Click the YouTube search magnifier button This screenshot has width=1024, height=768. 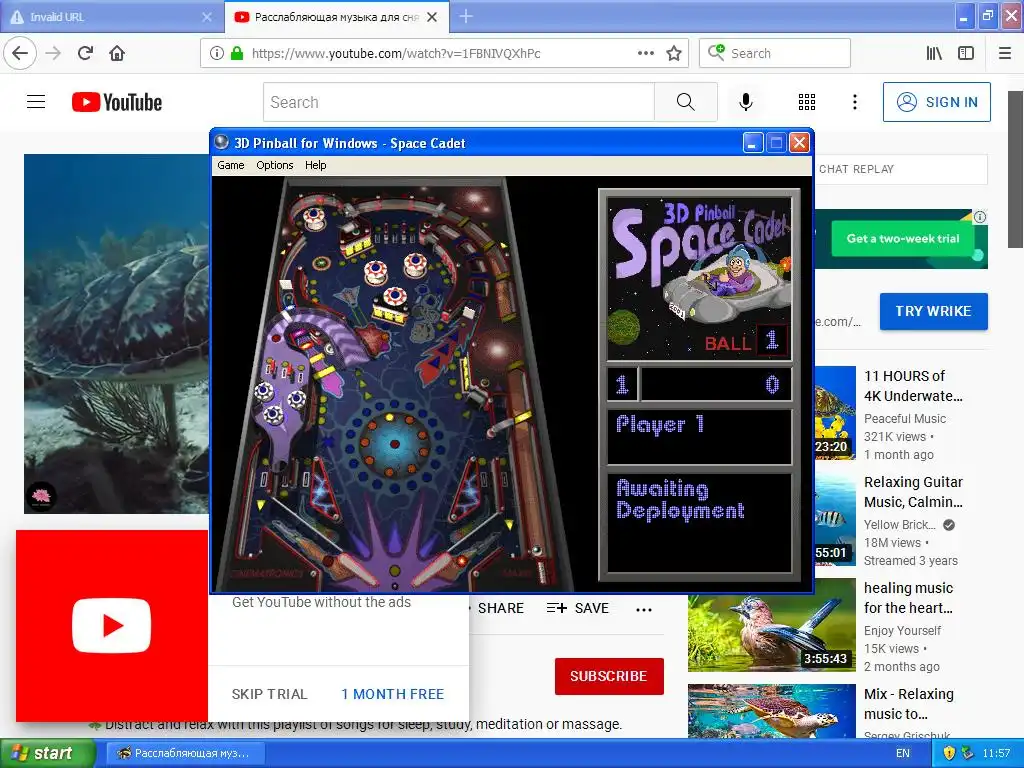[x=686, y=102]
